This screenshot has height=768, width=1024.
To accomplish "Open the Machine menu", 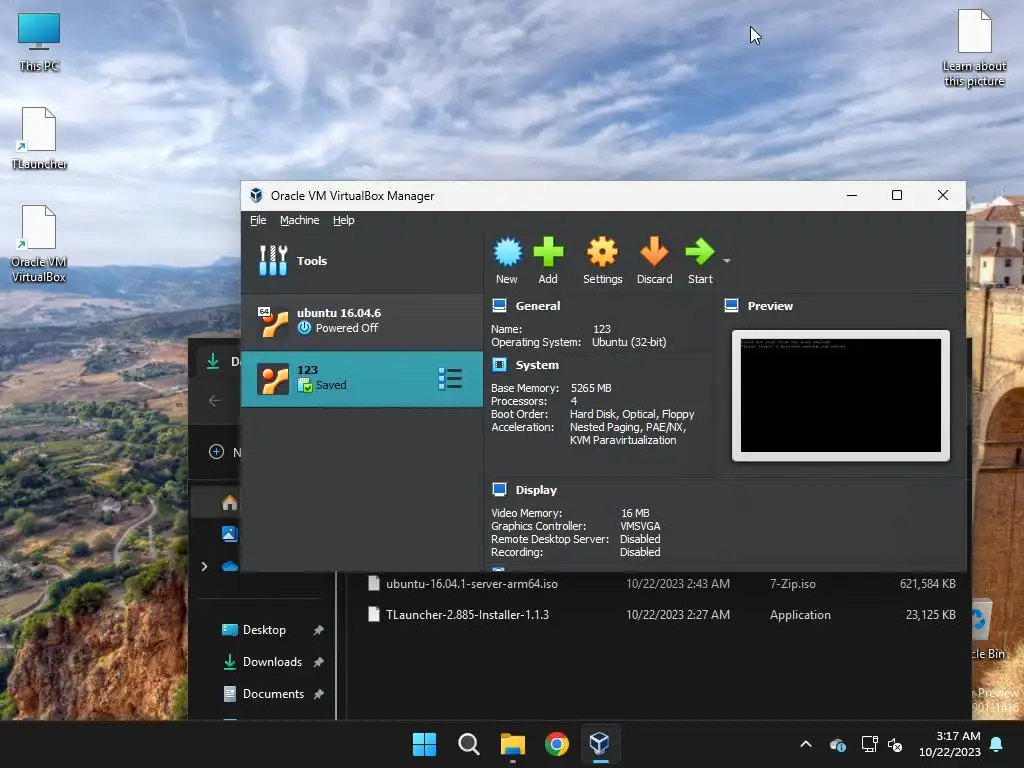I will click(x=300, y=220).
